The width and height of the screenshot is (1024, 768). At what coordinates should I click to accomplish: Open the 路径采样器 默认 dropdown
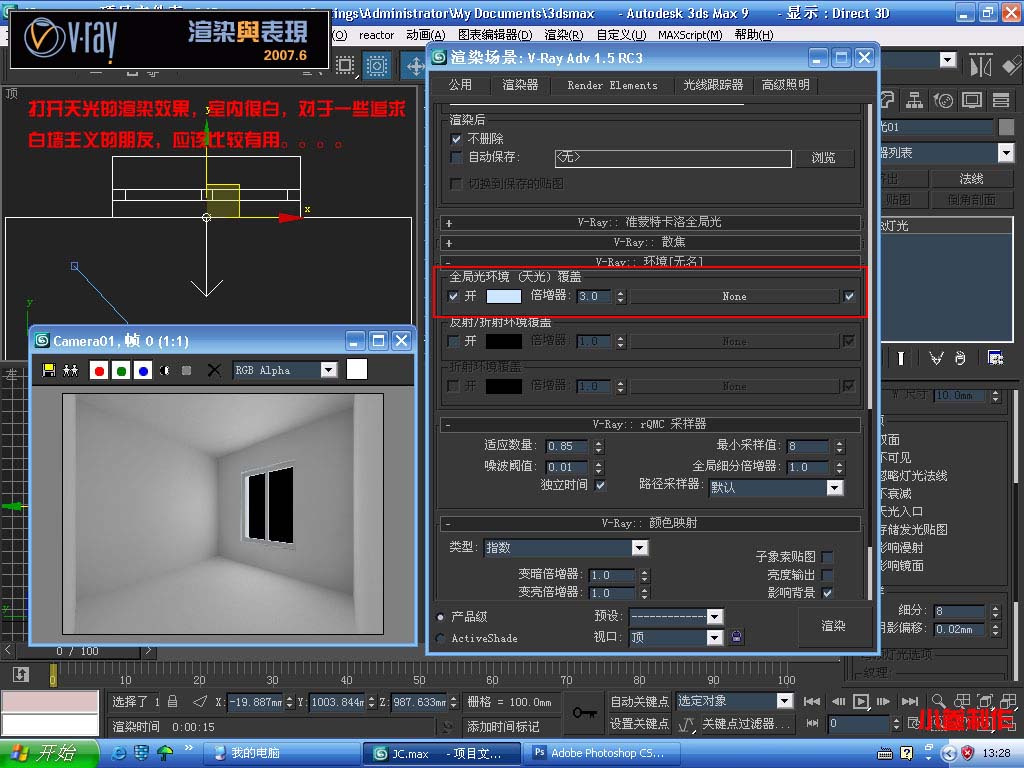click(834, 488)
